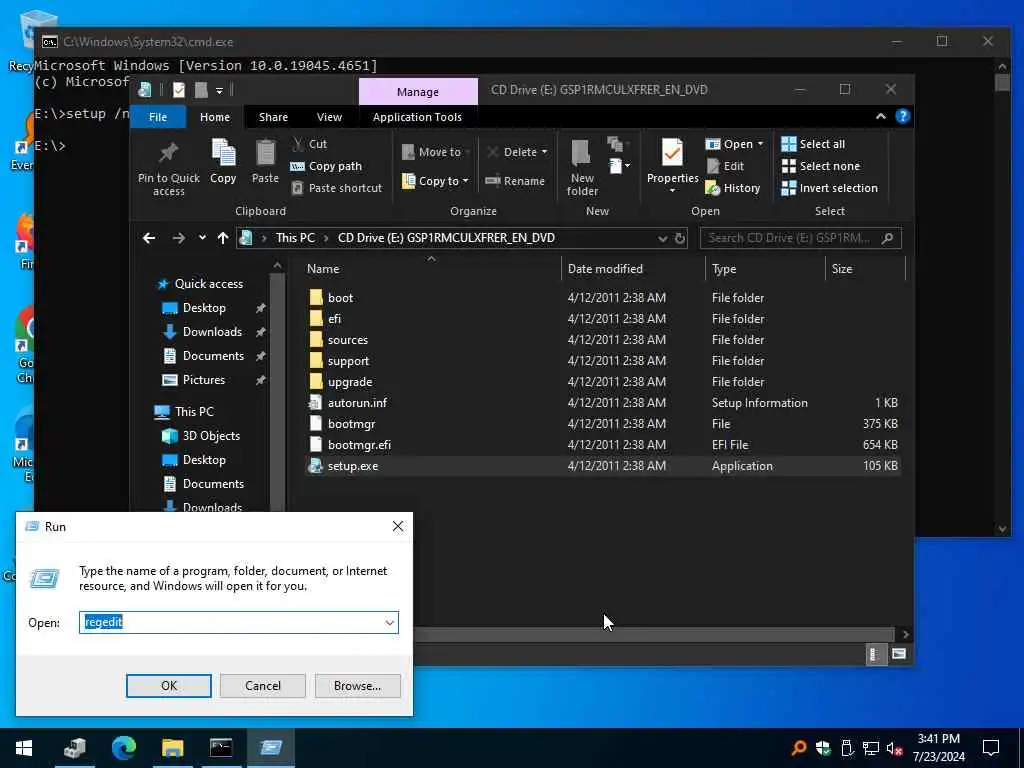Open the File tab in Explorer
Viewport: 1024px width, 768px height.
click(158, 117)
